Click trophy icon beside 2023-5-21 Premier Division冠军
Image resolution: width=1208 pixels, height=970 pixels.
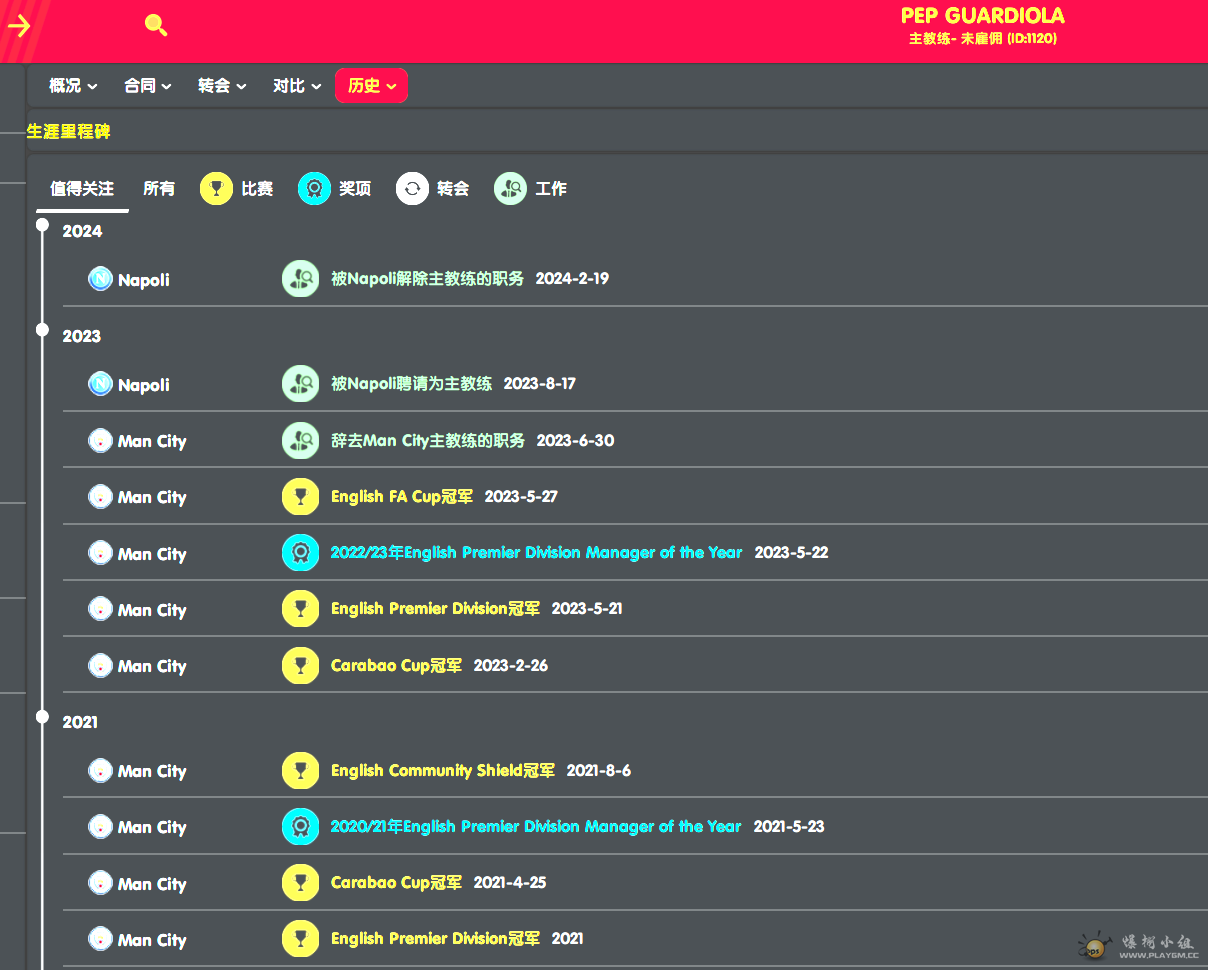(x=300, y=609)
